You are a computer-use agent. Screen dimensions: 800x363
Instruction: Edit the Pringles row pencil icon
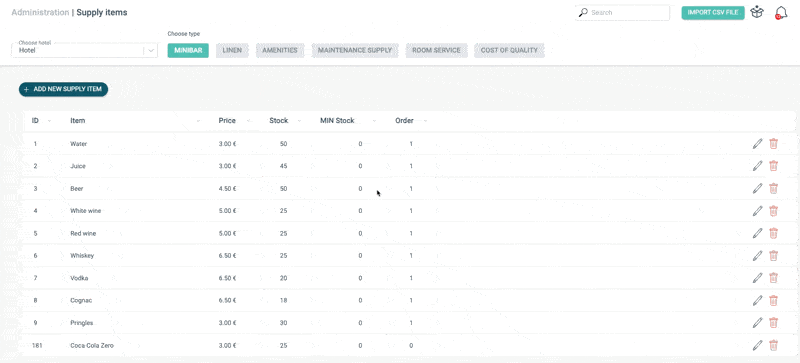[x=758, y=323]
